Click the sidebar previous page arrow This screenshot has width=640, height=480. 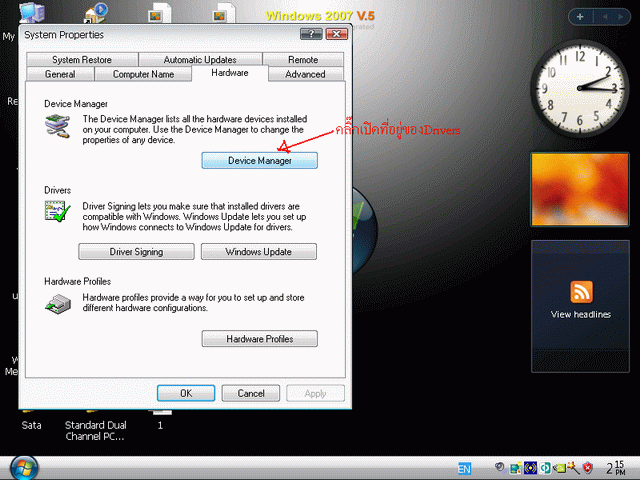pyautogui.click(x=604, y=17)
